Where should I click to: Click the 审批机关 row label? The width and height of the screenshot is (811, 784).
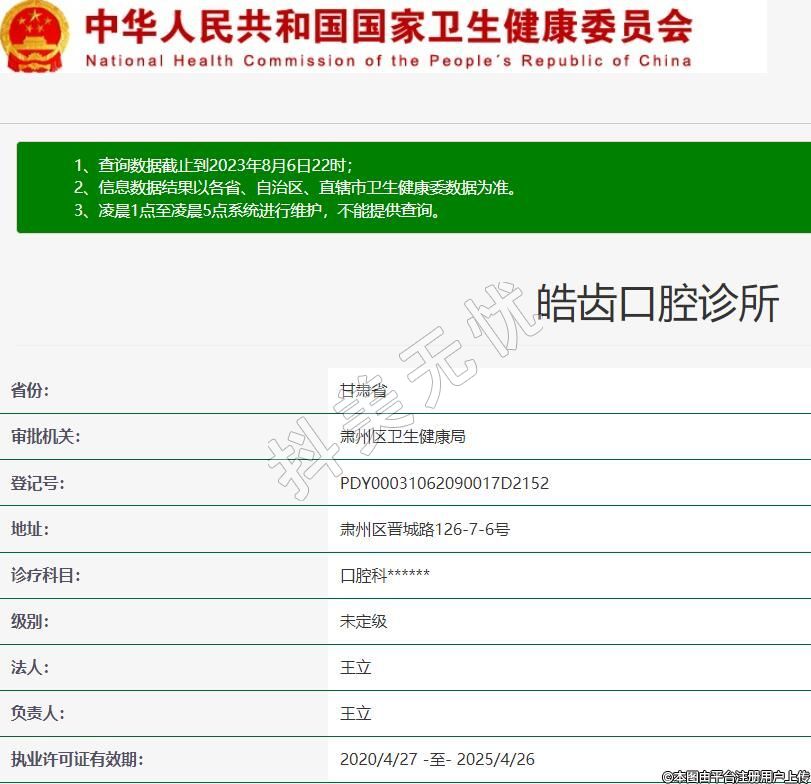[46, 436]
